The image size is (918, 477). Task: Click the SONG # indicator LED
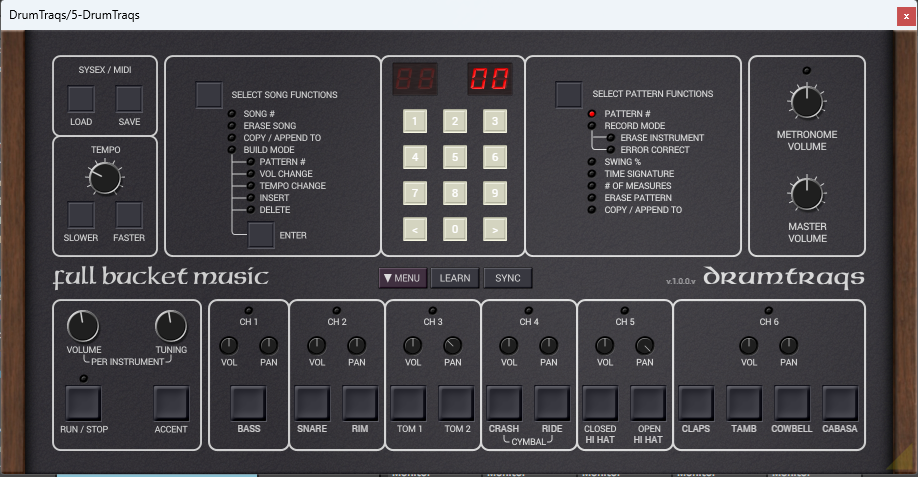pos(232,114)
